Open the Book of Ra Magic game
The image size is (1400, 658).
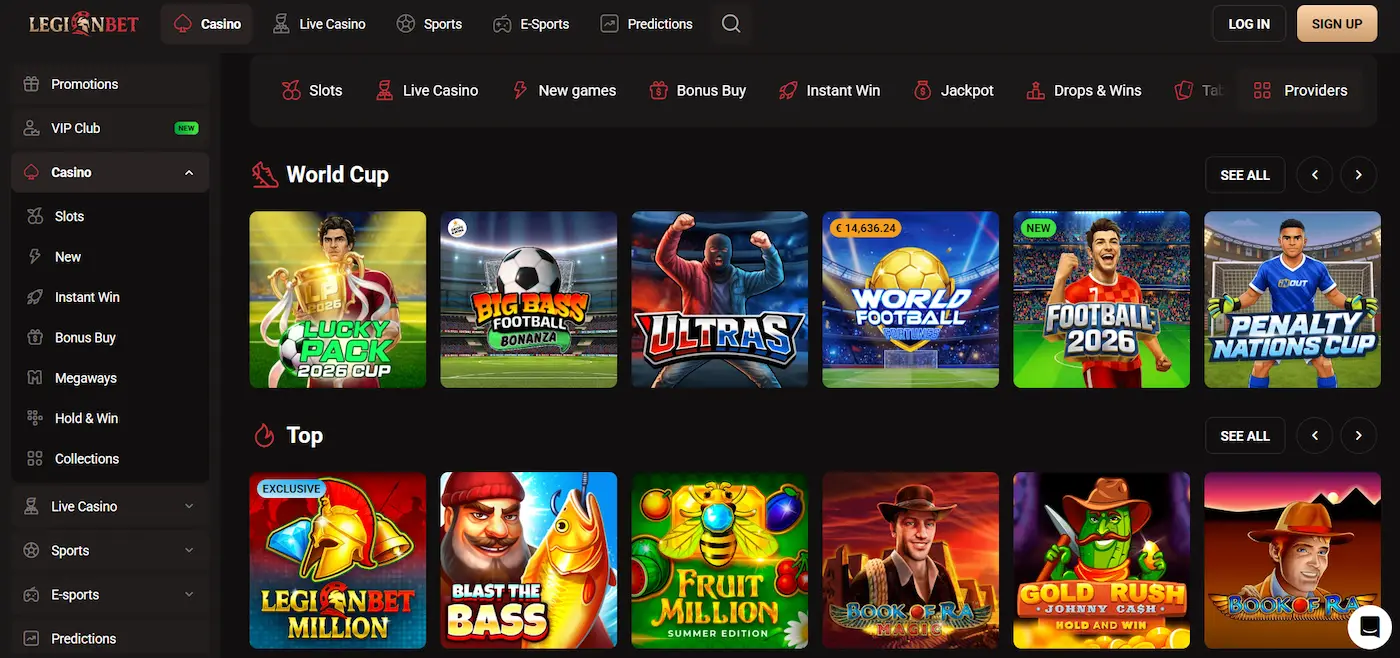(x=911, y=560)
